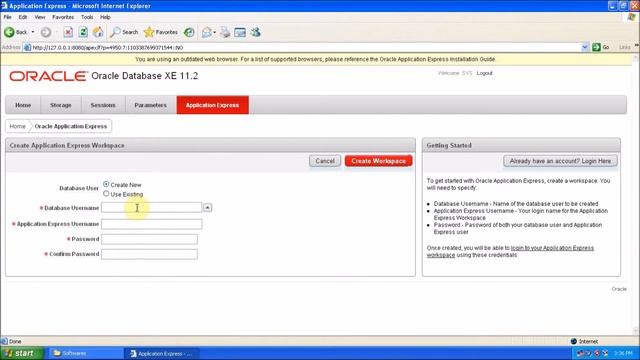Click the Oracle logo
640x360 pixels.
pos(48,76)
